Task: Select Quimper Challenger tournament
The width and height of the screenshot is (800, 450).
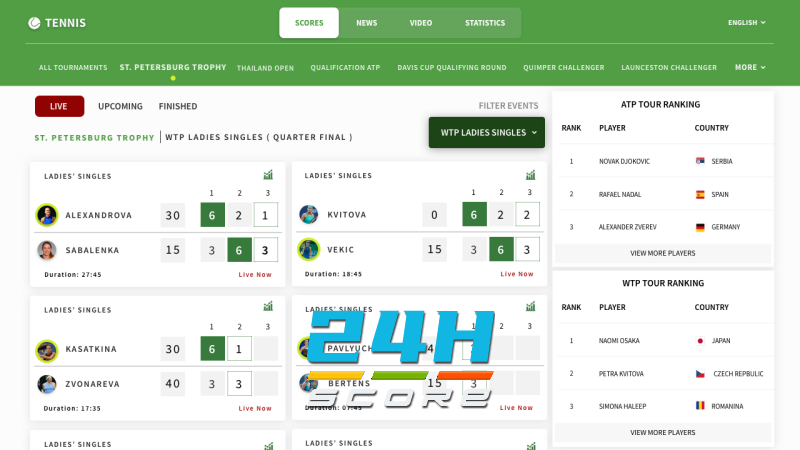Action: [x=564, y=67]
